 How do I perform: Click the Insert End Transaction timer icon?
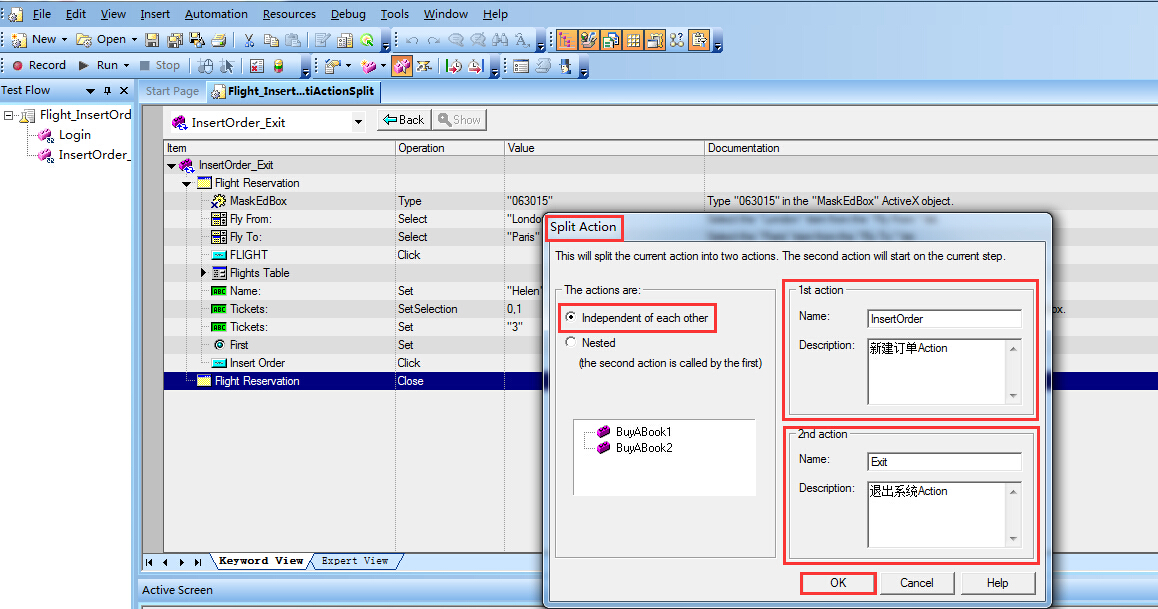pos(475,66)
